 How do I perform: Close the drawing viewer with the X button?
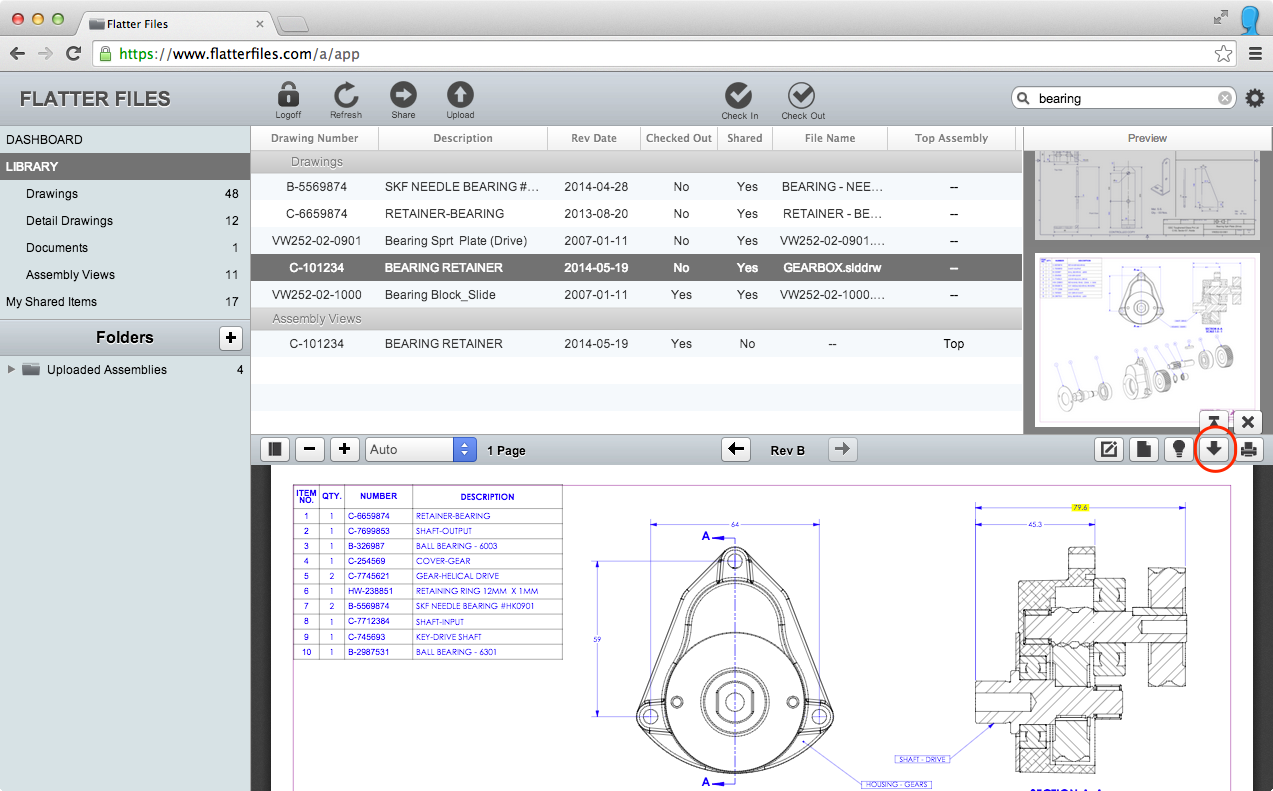[1248, 422]
